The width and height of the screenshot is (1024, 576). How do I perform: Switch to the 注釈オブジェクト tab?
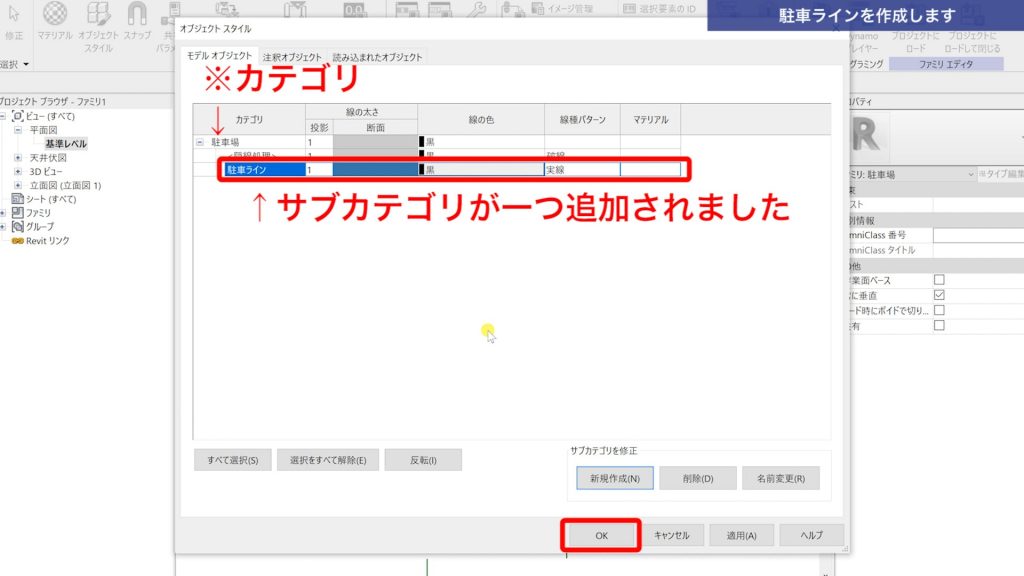pos(292,57)
